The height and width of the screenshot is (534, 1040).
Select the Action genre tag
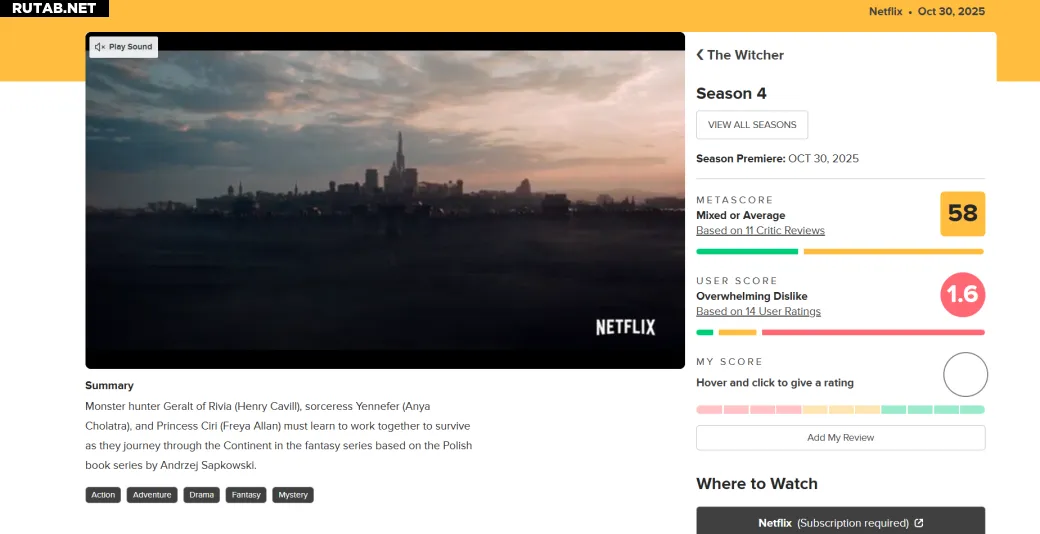103,495
